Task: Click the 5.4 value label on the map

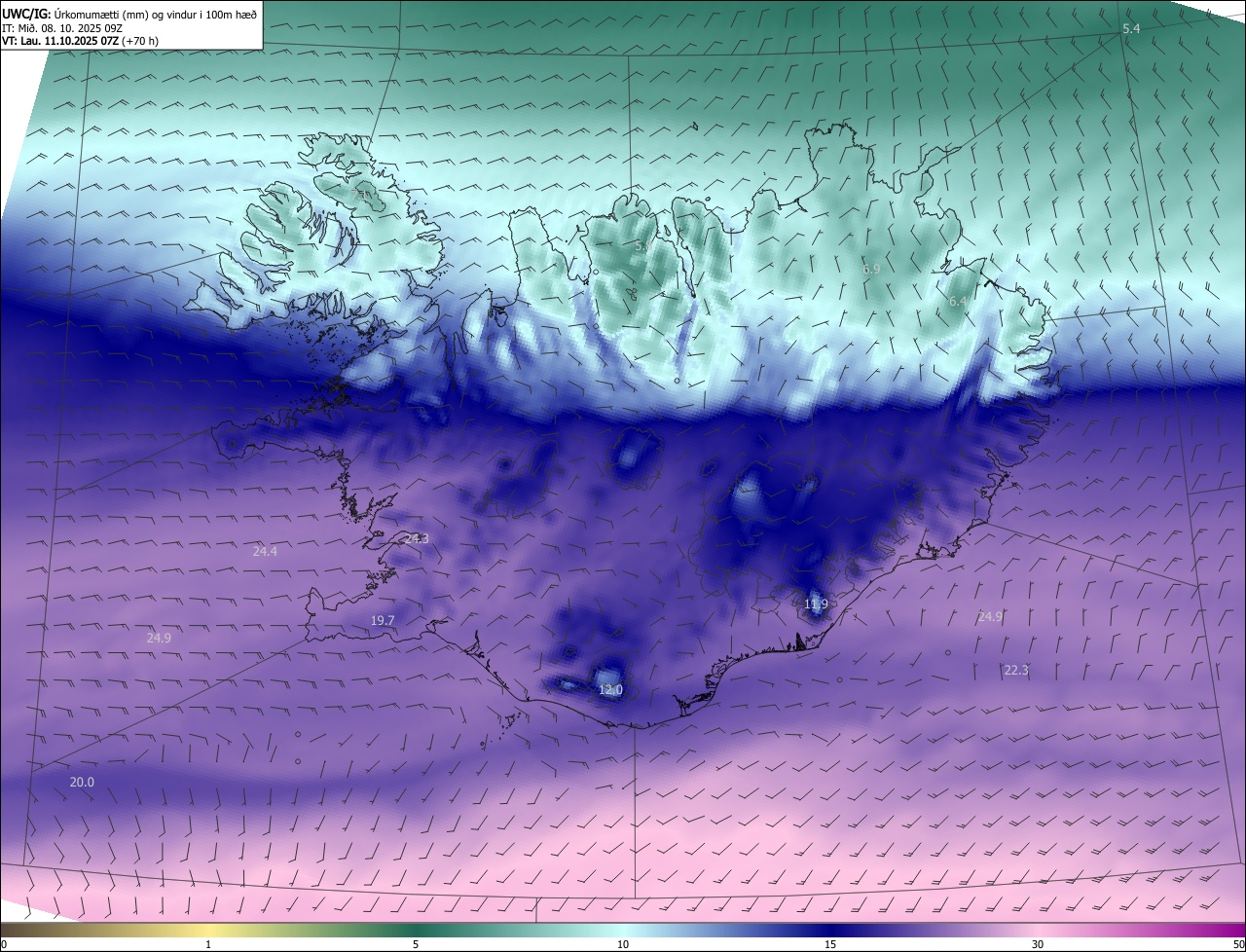Action: (x=1131, y=29)
